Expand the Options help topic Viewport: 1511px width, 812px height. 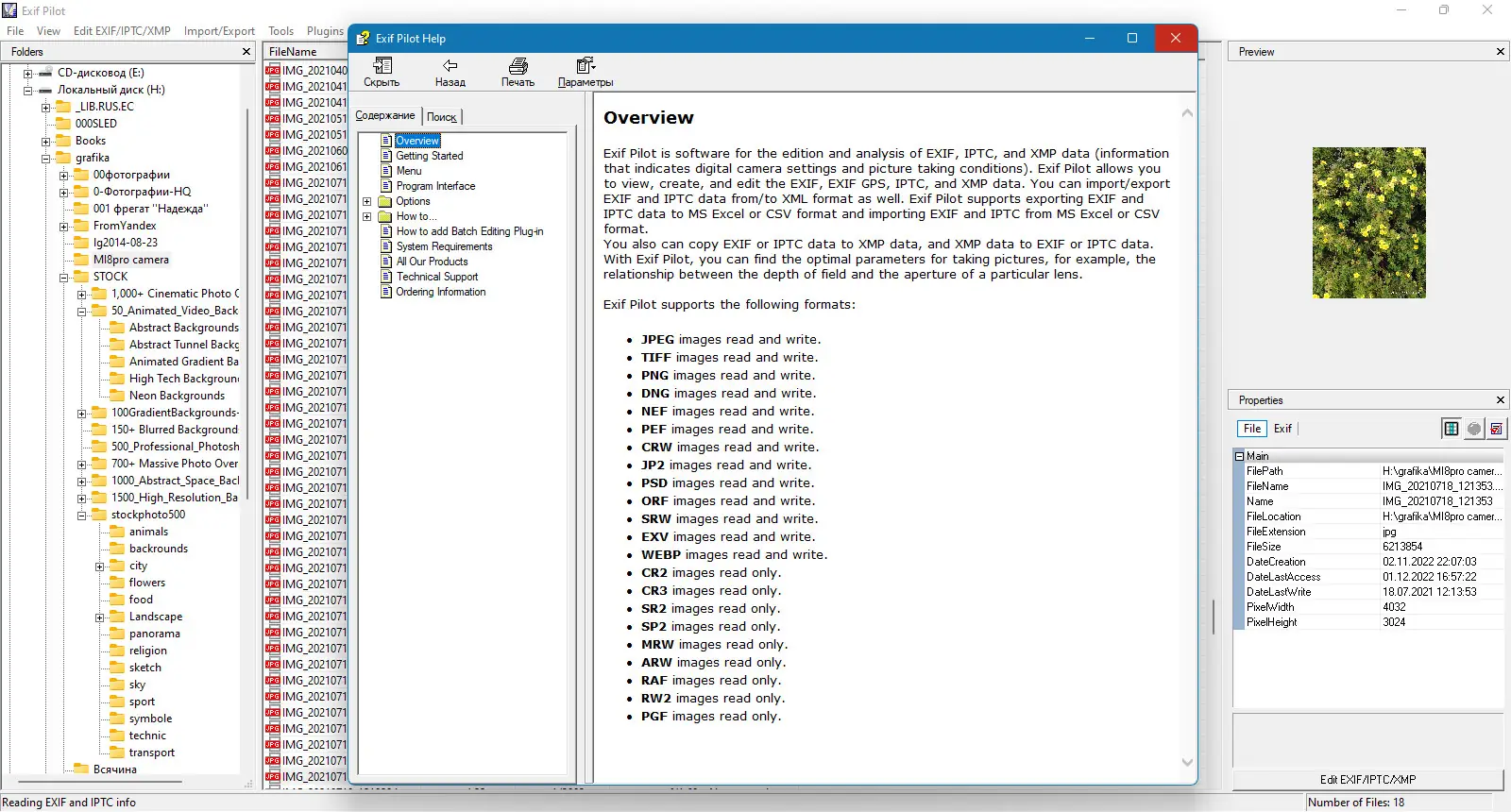[x=367, y=201]
